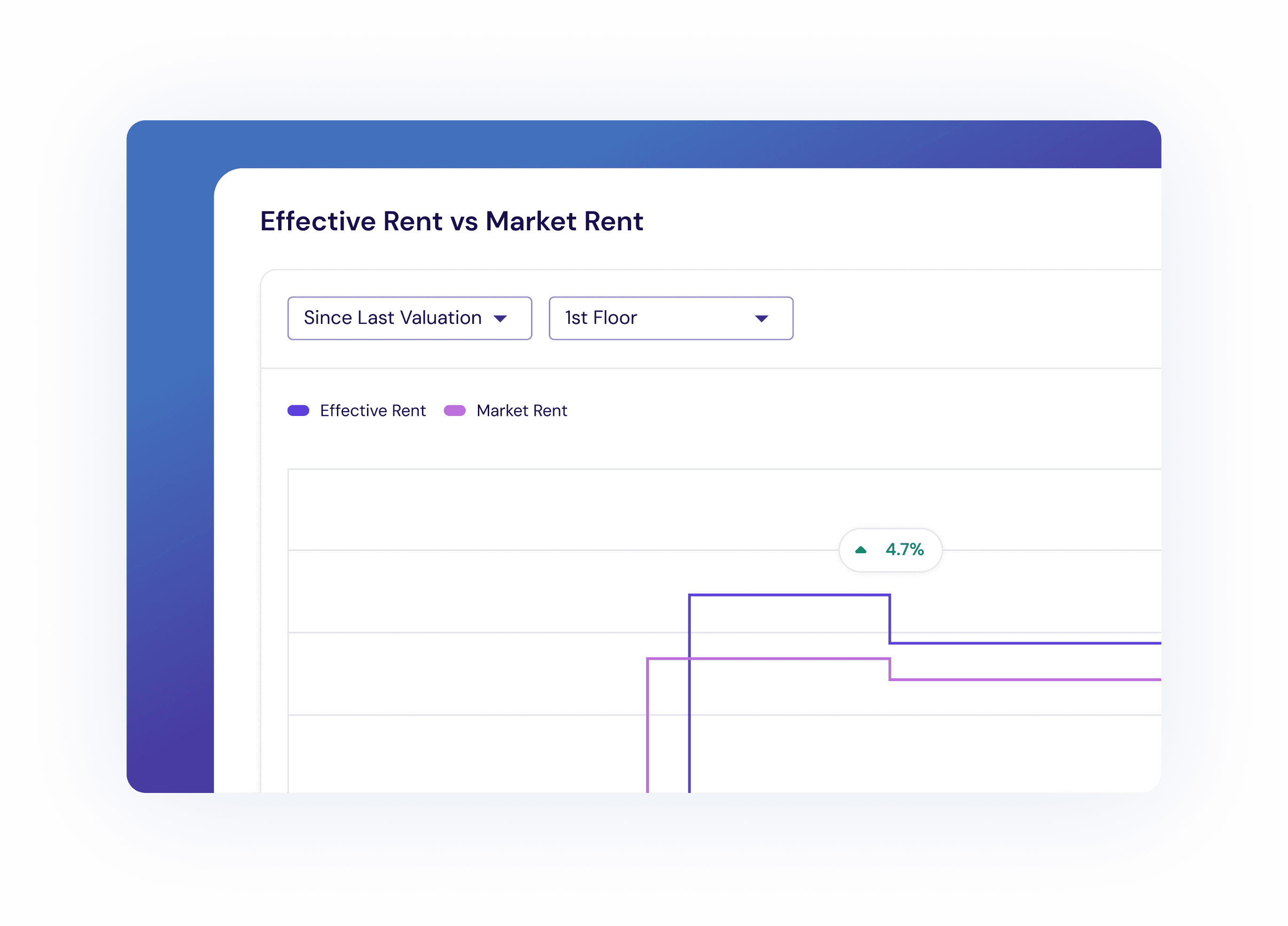This screenshot has width=1288, height=926.
Task: Click the "Since Last Valuation" text
Action: (392, 318)
